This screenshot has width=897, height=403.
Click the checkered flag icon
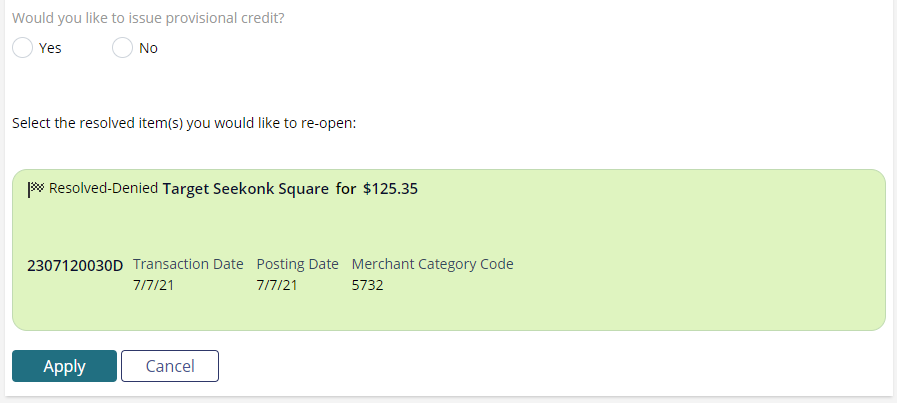tap(36, 188)
